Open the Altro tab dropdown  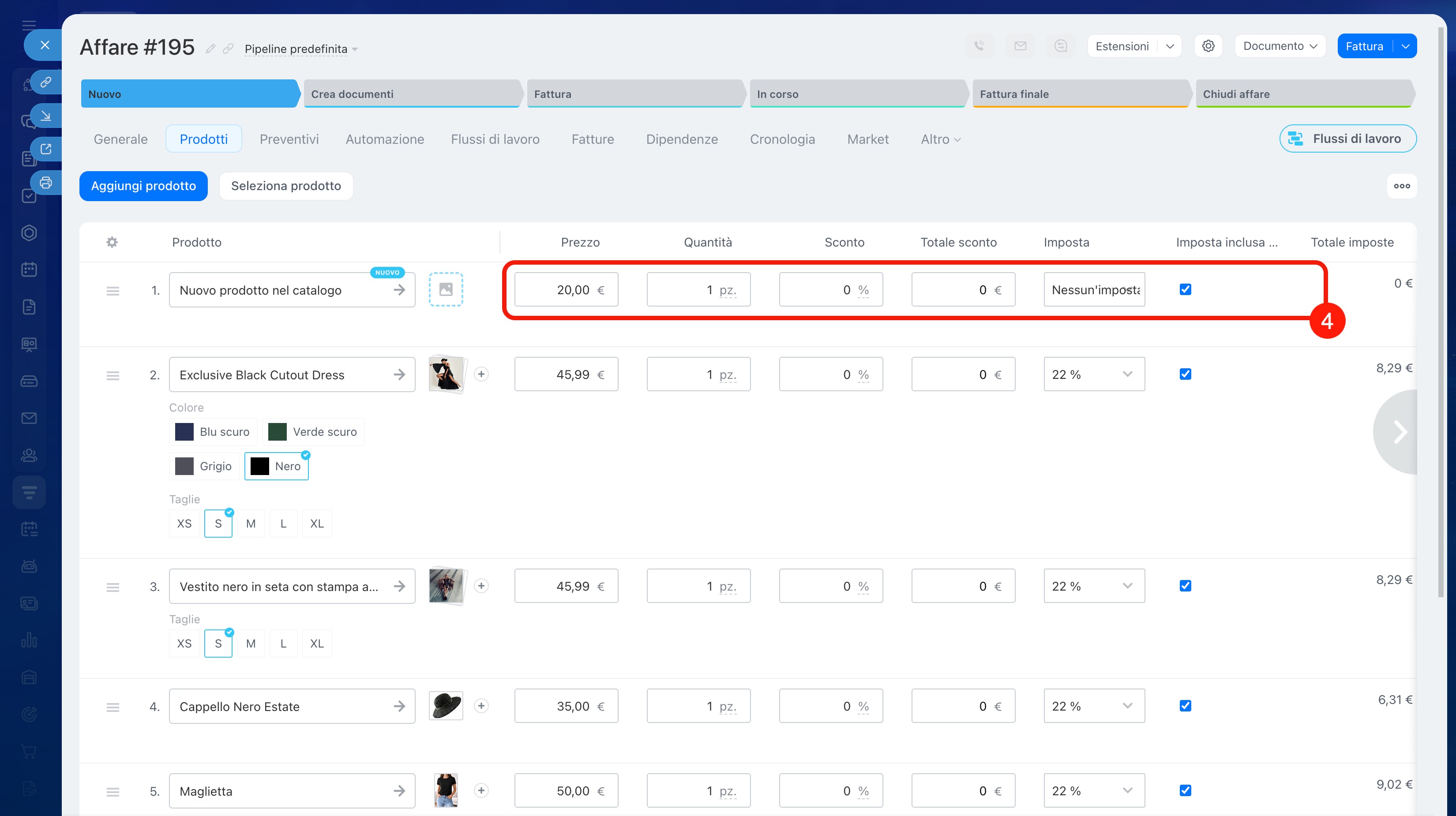(x=940, y=139)
